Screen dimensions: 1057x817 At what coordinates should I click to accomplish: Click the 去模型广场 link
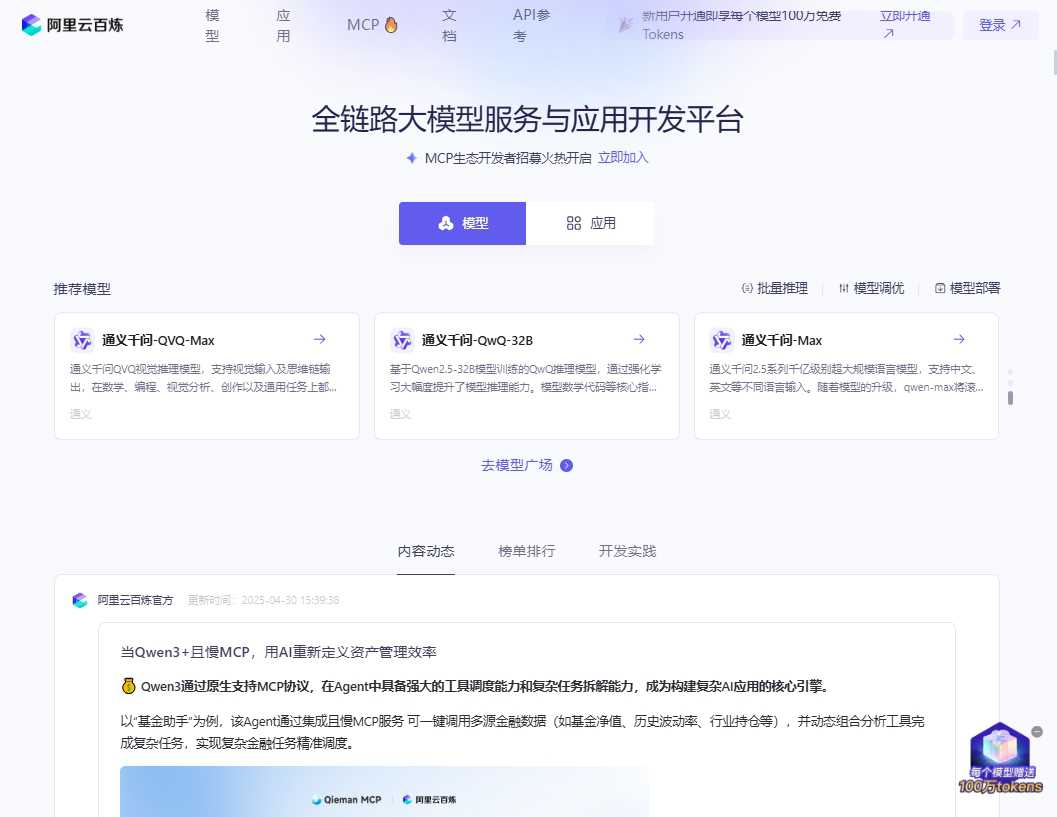(527, 465)
